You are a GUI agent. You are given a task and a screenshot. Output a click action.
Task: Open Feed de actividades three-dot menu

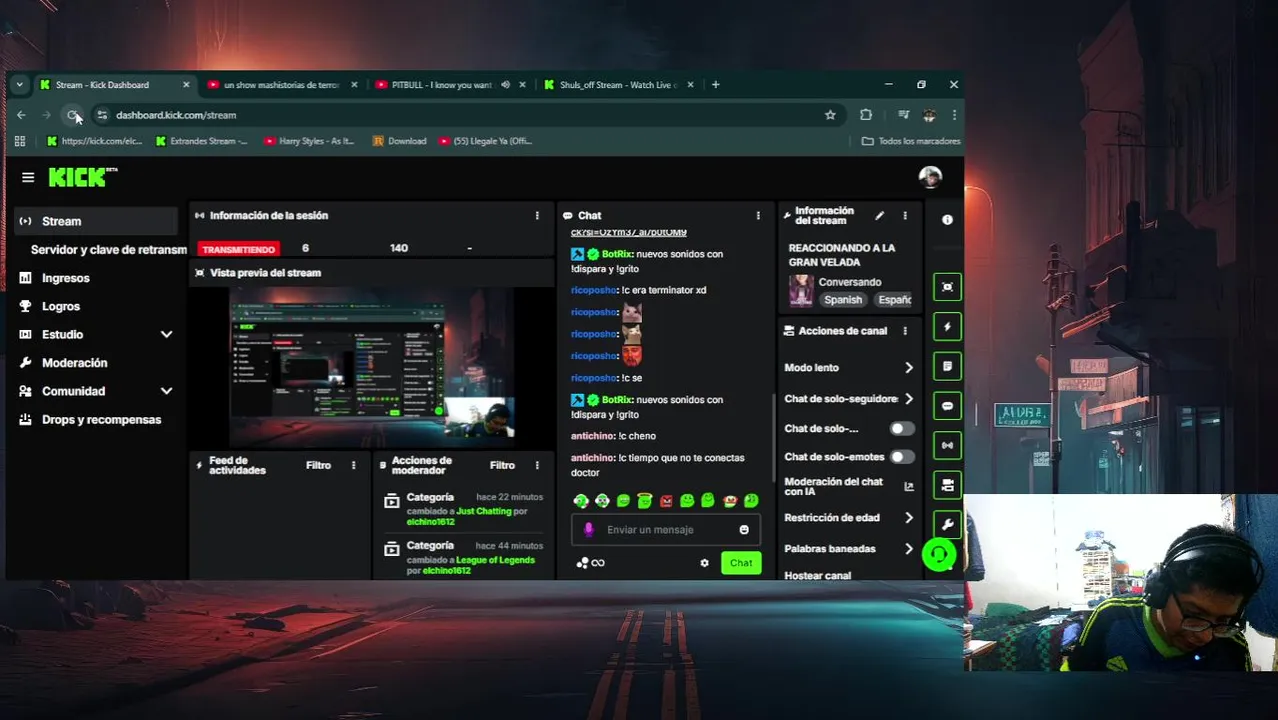click(353, 465)
